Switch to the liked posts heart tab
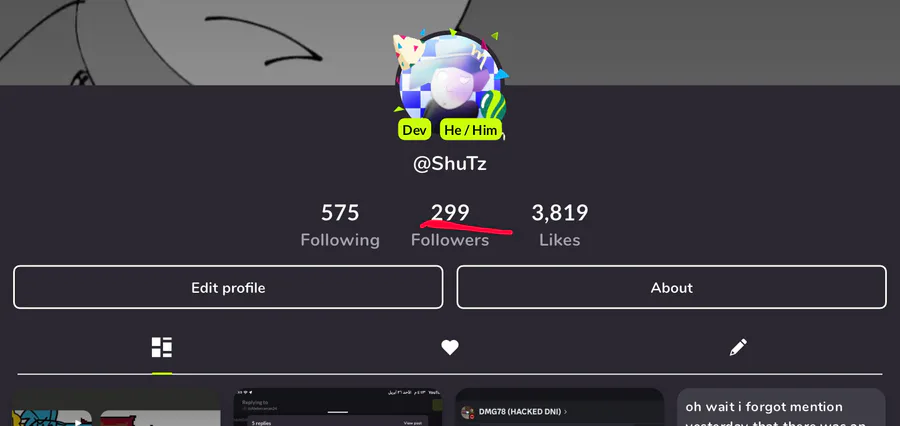 point(450,347)
